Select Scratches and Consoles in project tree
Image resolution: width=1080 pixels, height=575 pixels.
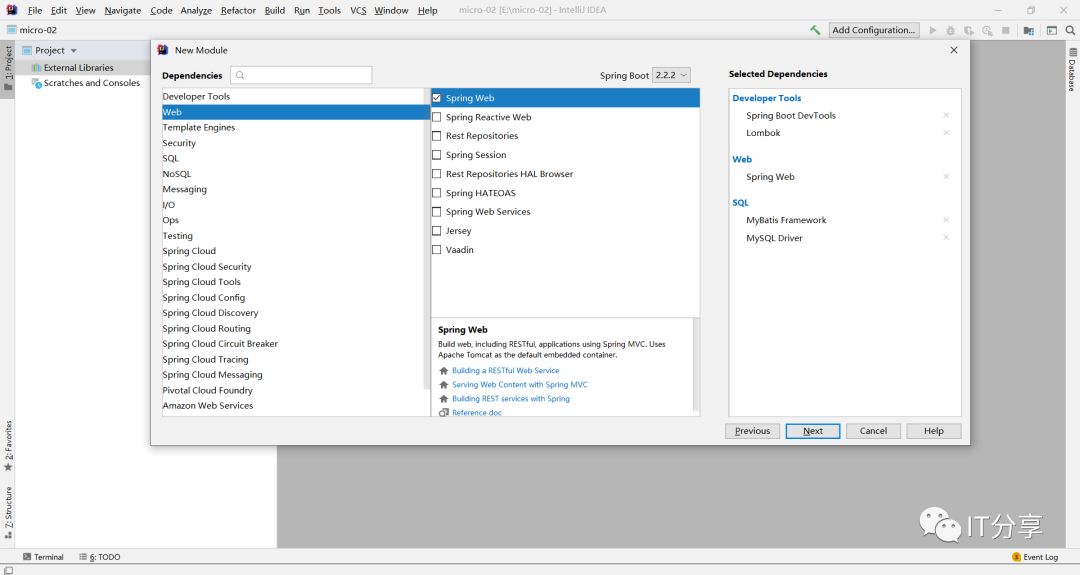coord(92,83)
